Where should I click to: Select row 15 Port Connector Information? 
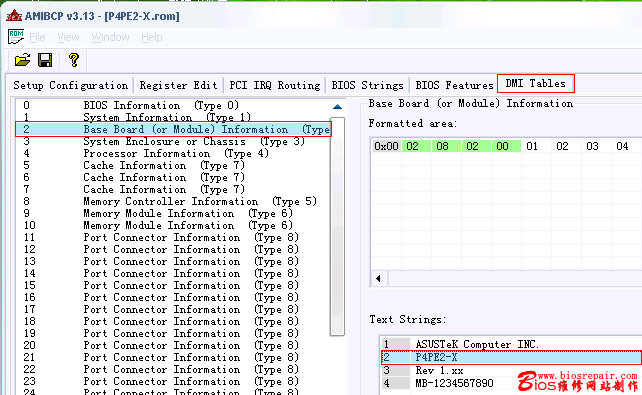[x=173, y=285]
